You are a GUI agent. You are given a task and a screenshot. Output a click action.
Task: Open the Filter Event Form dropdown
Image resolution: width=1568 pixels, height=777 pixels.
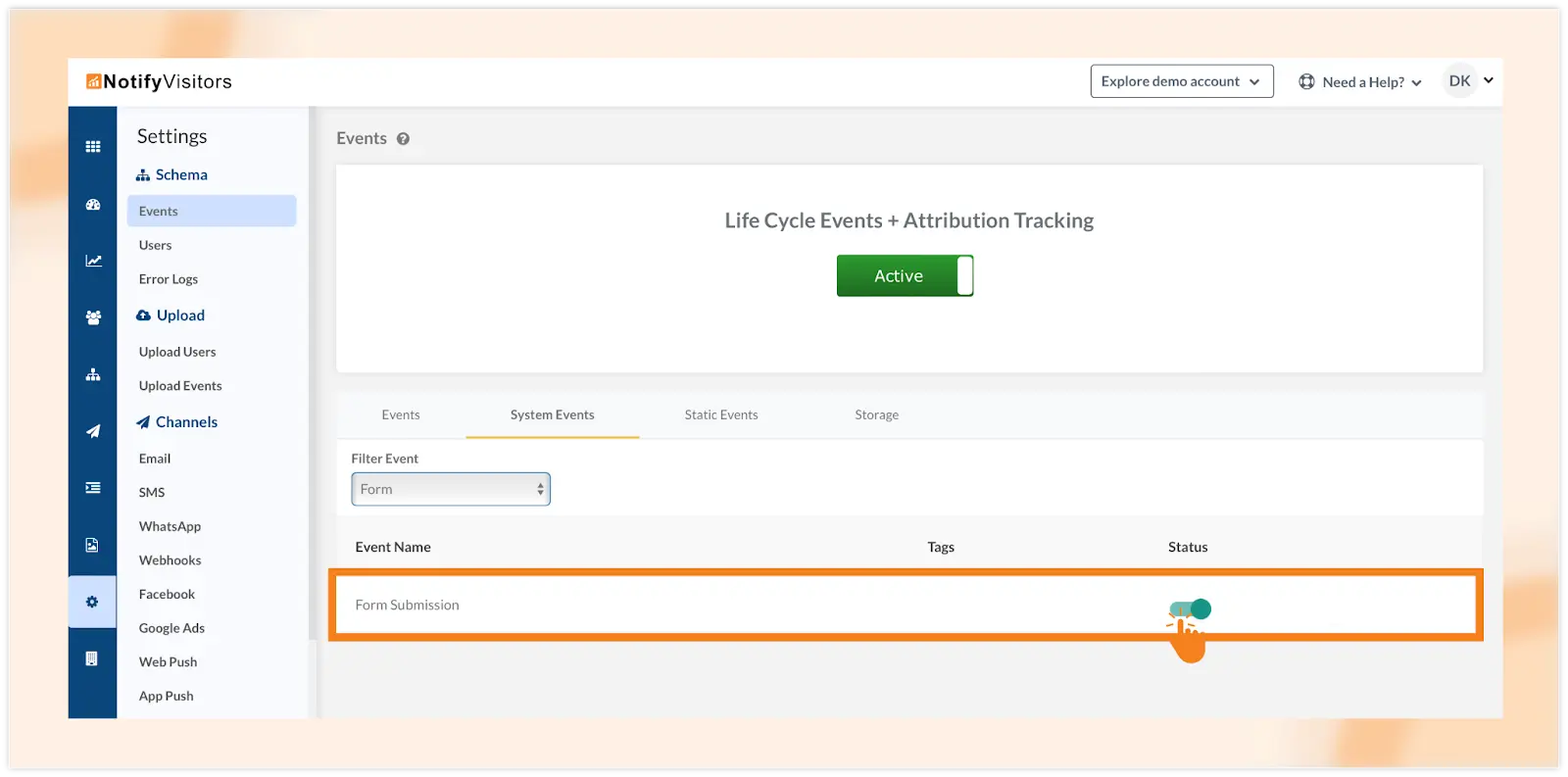click(x=451, y=489)
